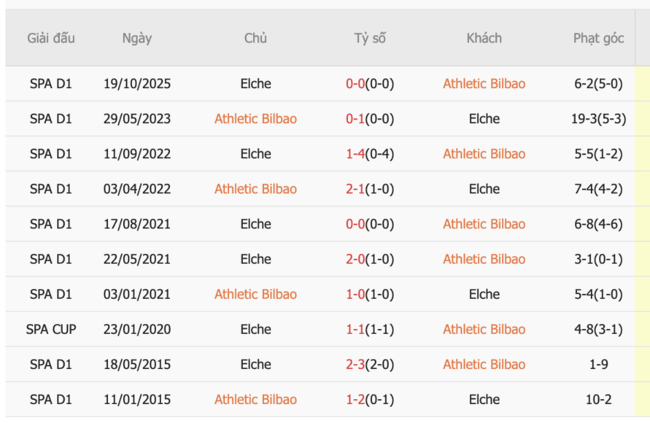Open Athletic Bilbao link in 17/08/2021 row
650x424 pixels.
pos(484,224)
